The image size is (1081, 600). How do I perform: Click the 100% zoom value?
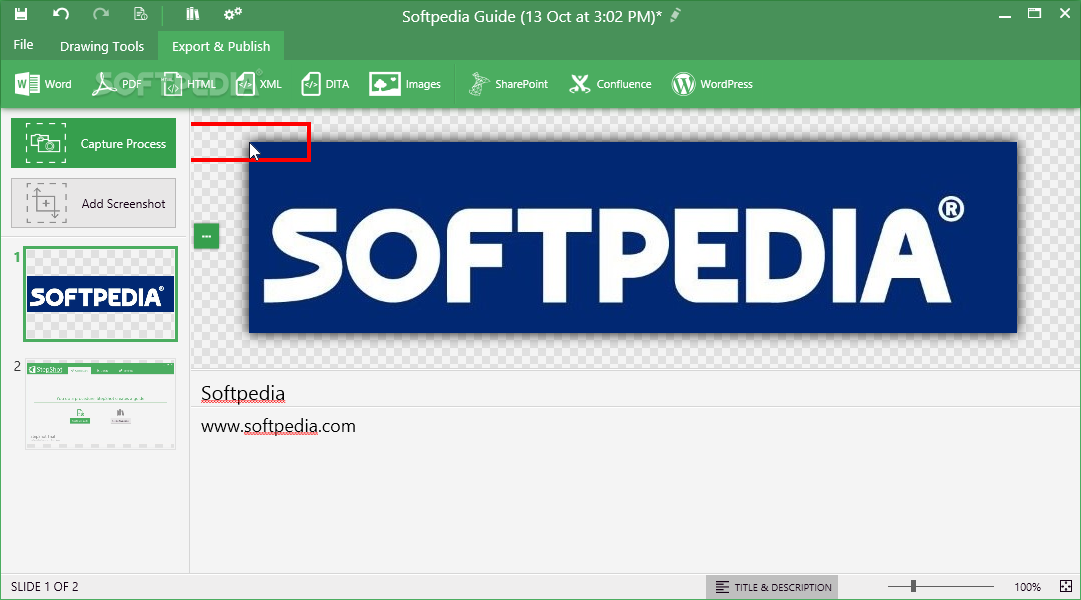pos(1027,587)
